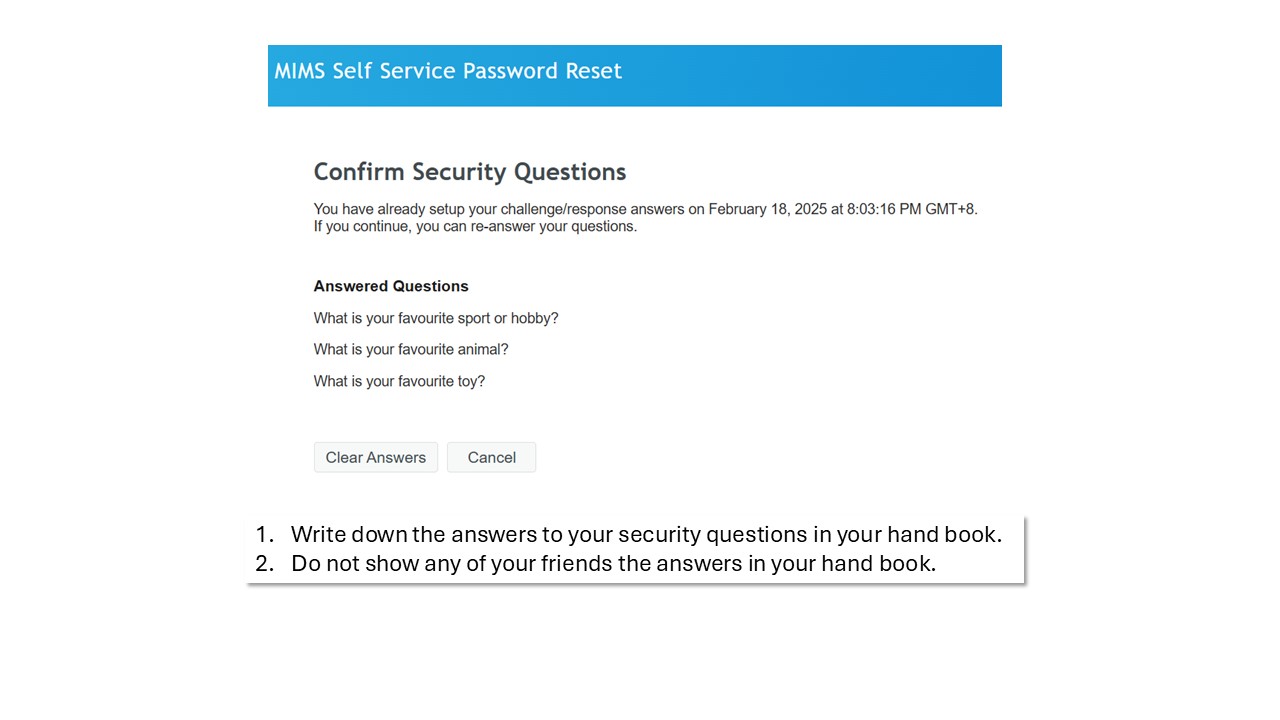1280x720 pixels.
Task: Click the list number 2 in the instructions box
Action: (263, 563)
